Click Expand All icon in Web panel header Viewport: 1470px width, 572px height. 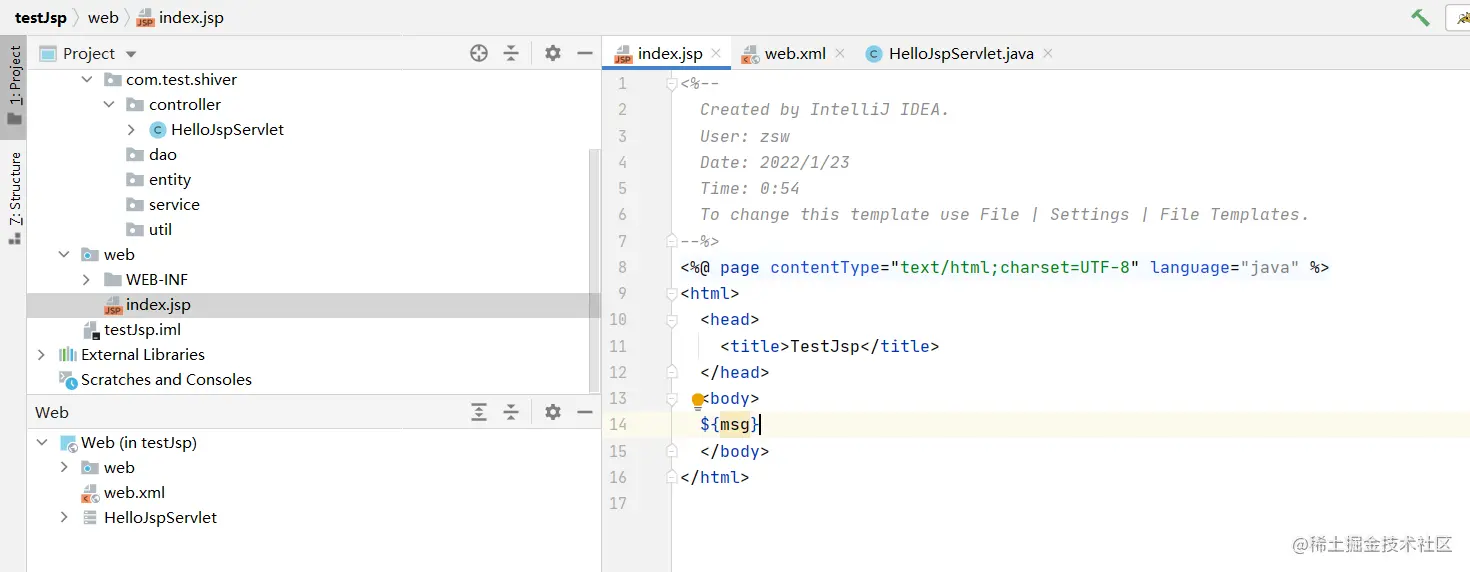[x=479, y=412]
